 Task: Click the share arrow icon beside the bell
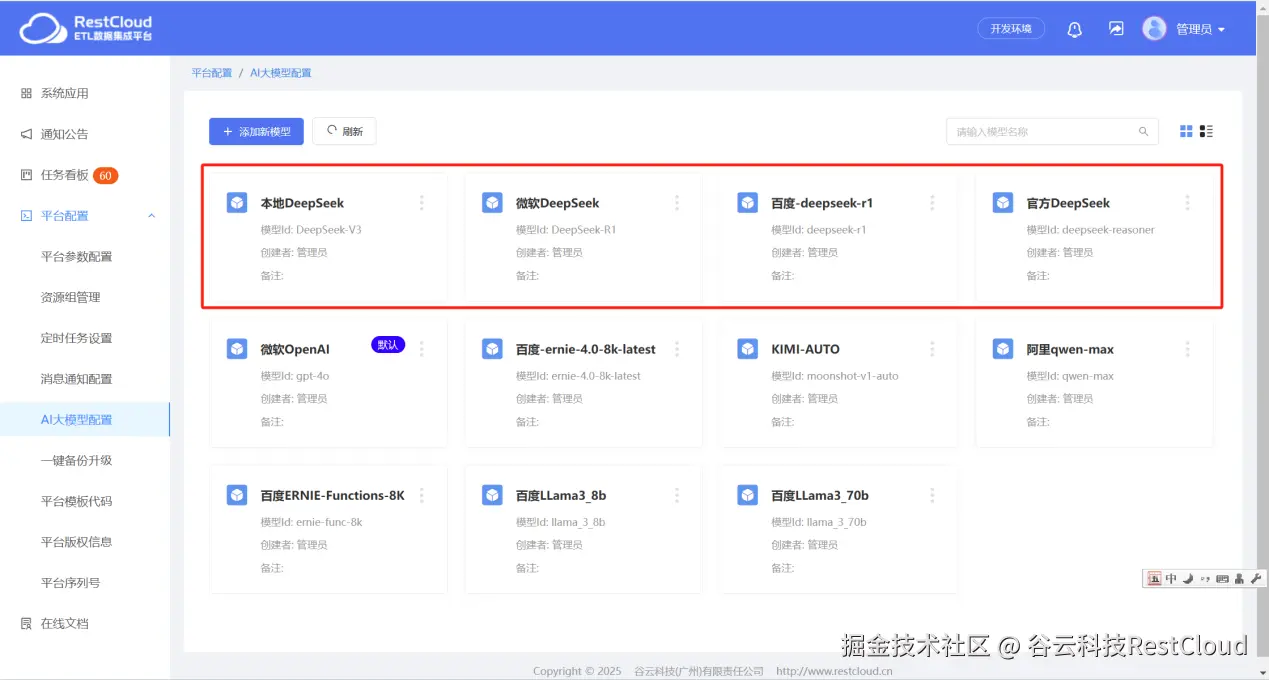pyautogui.click(x=1115, y=29)
